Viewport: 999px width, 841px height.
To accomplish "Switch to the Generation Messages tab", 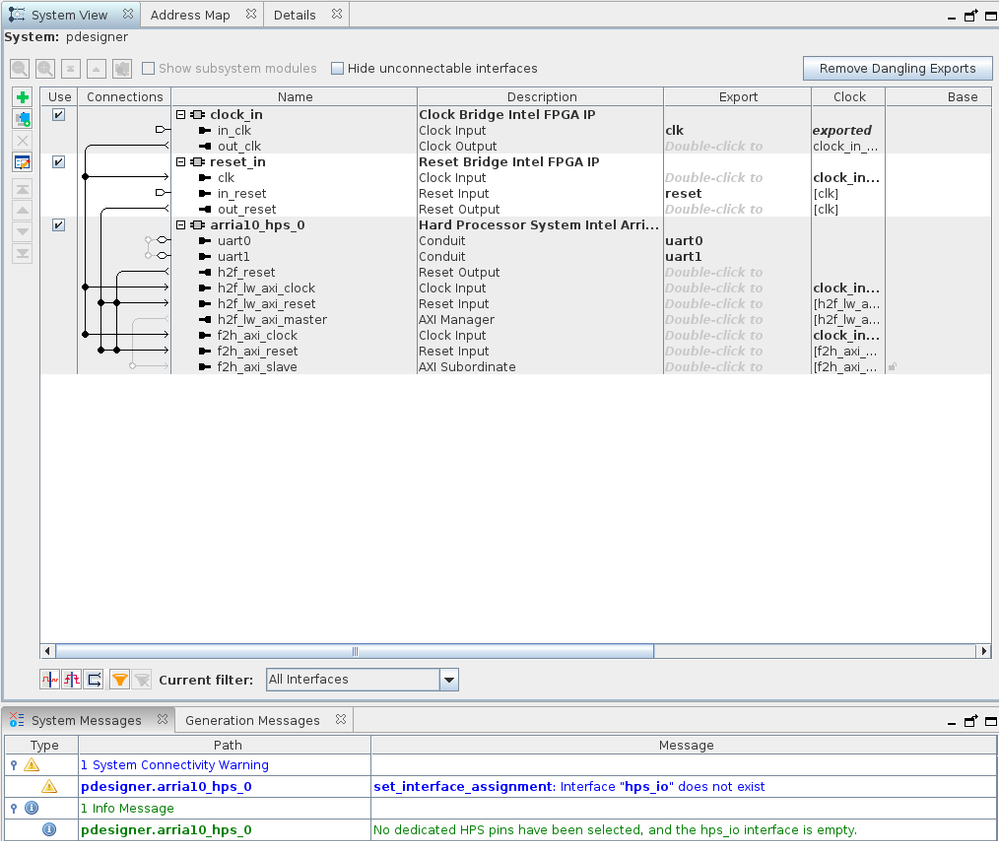I will click(252, 721).
